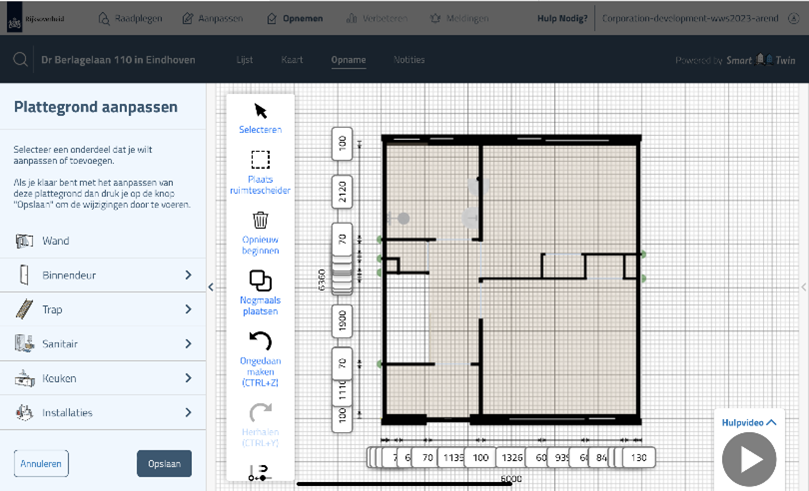Collapse the left side panel arrow

pos(211,287)
